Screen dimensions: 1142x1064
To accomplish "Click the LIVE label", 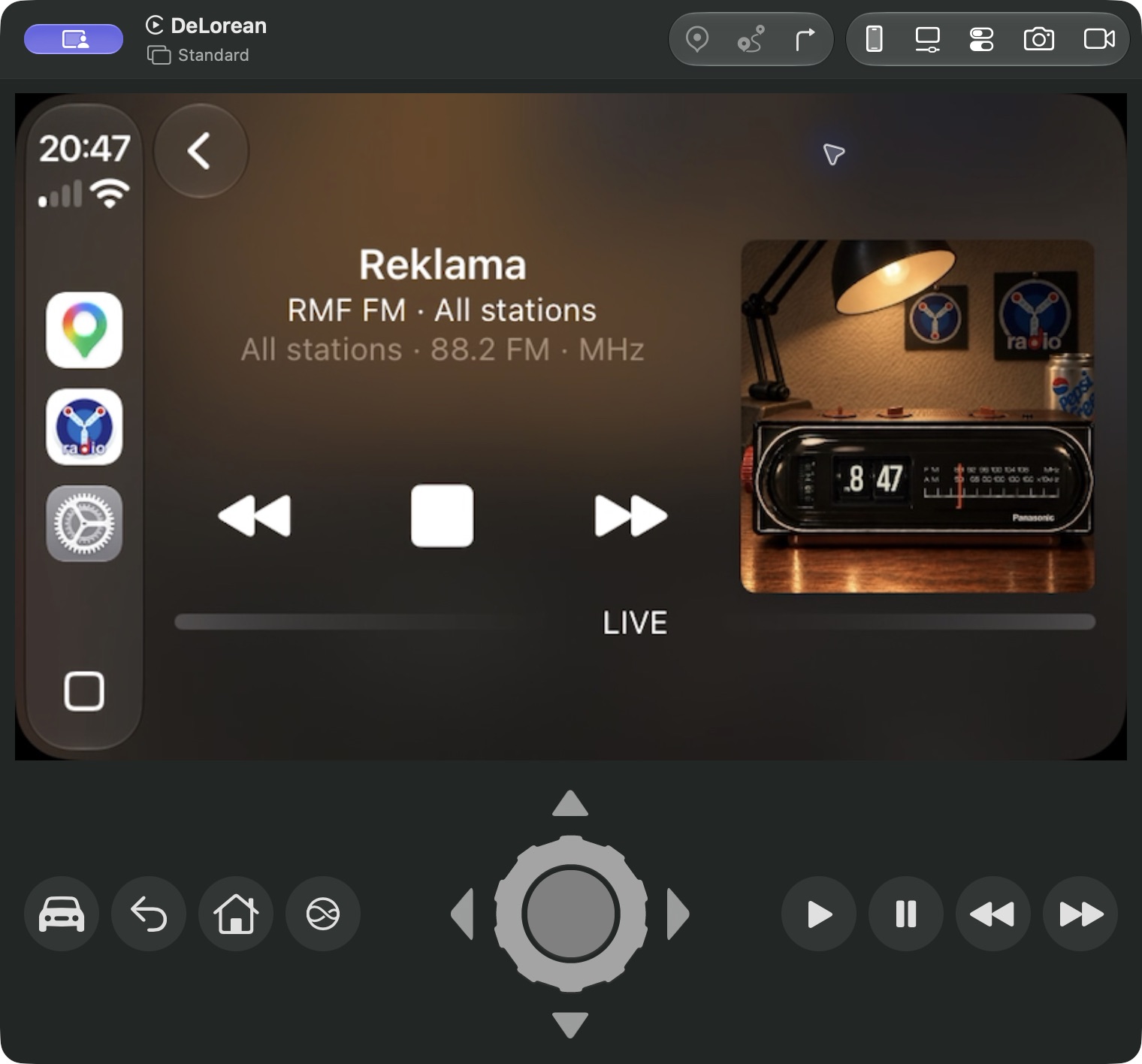I will (635, 623).
